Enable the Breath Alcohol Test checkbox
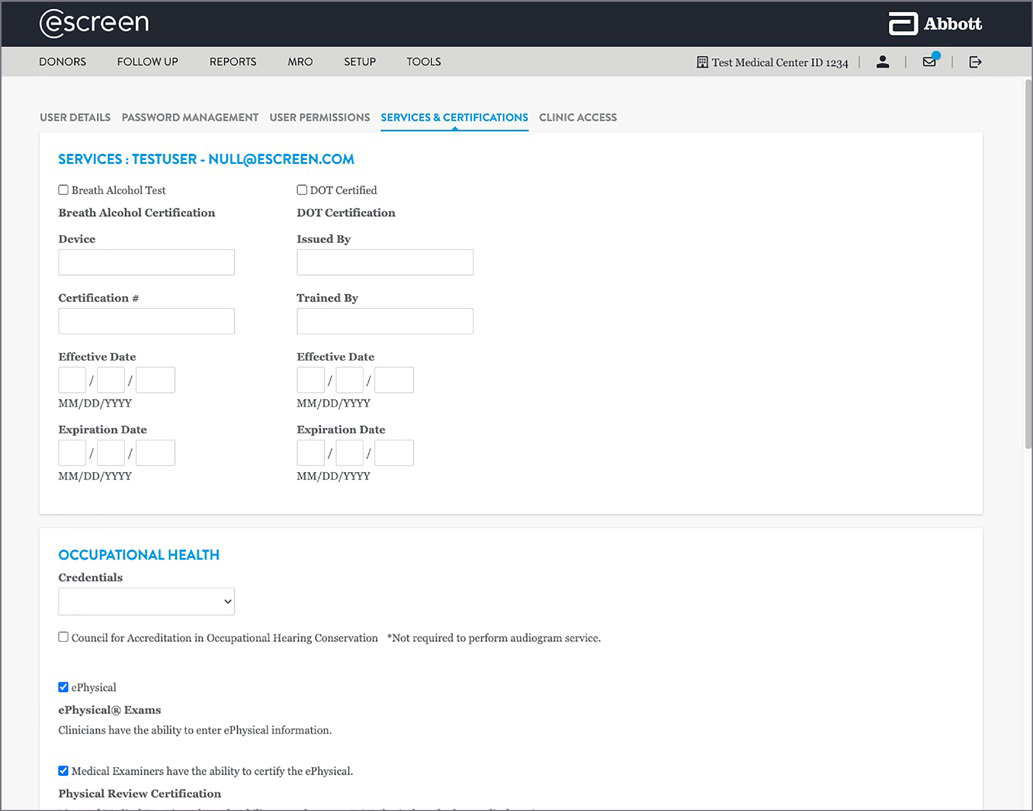The image size is (1033, 811). click(64, 190)
